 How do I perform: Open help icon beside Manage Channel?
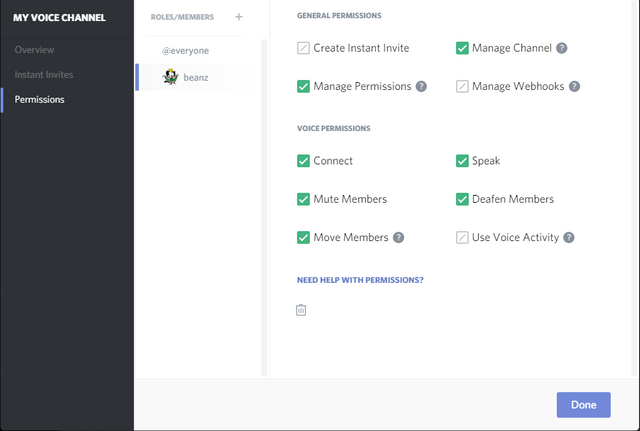point(562,48)
